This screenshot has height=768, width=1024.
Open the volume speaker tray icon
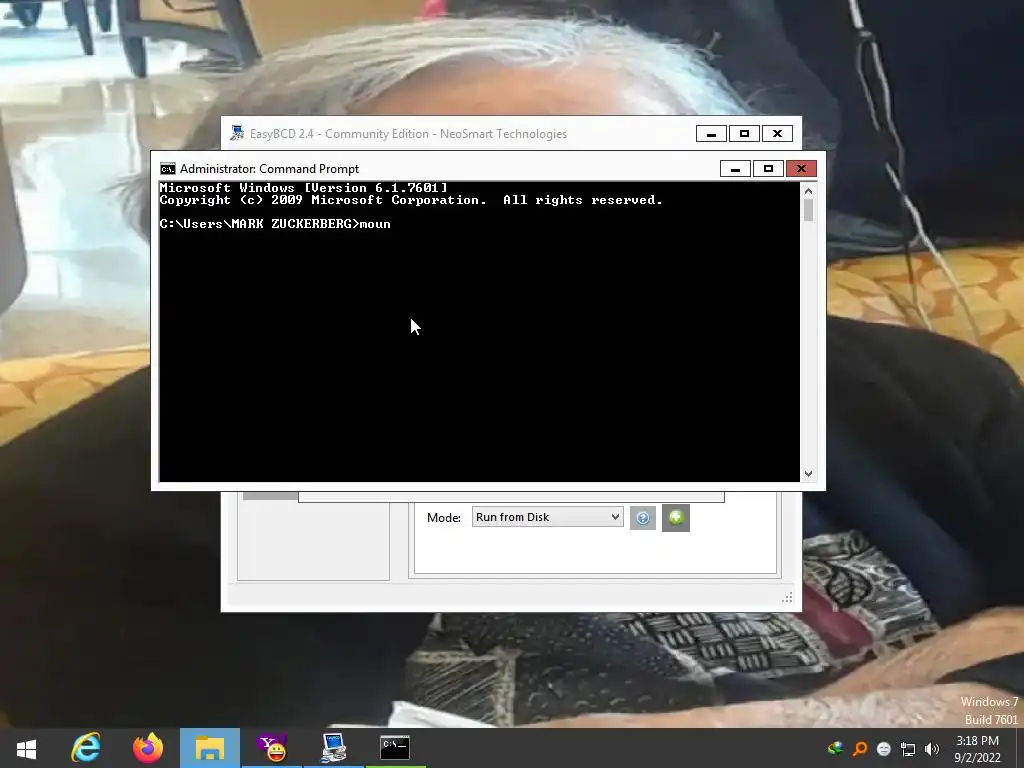pyautogui.click(x=932, y=748)
